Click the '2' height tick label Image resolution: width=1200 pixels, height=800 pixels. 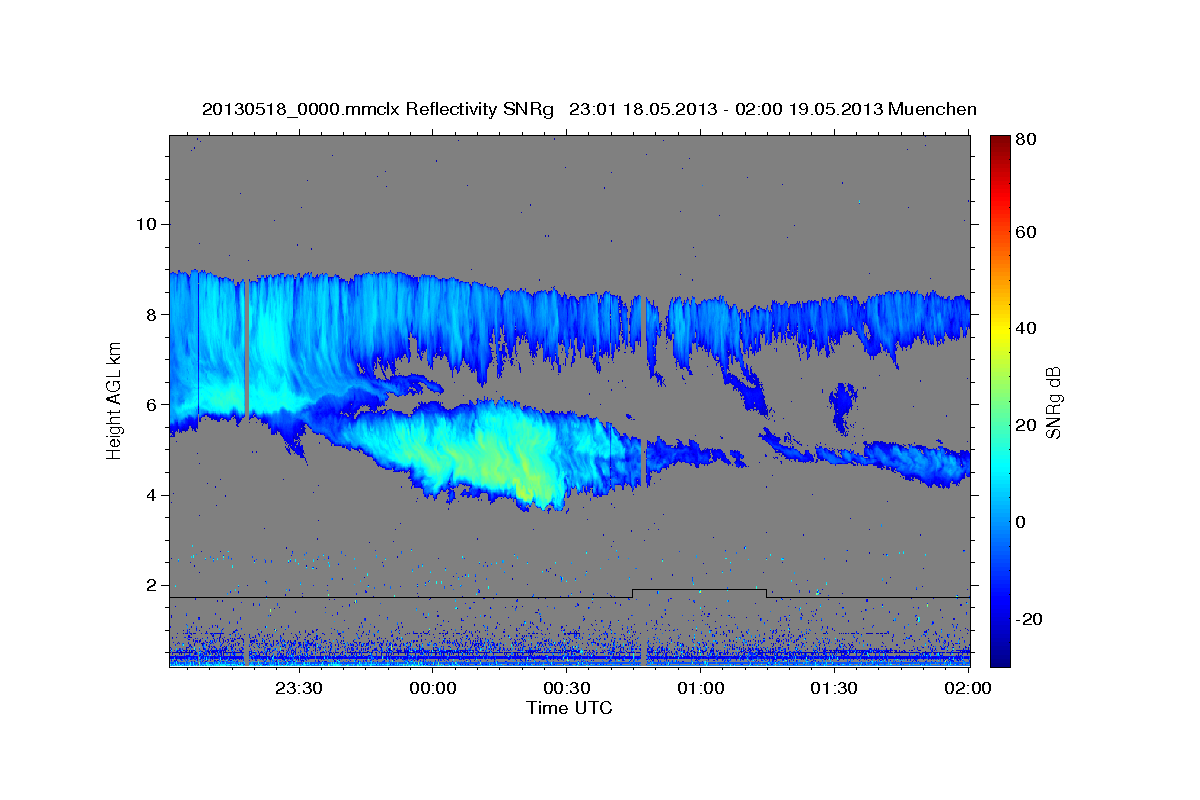(151, 586)
